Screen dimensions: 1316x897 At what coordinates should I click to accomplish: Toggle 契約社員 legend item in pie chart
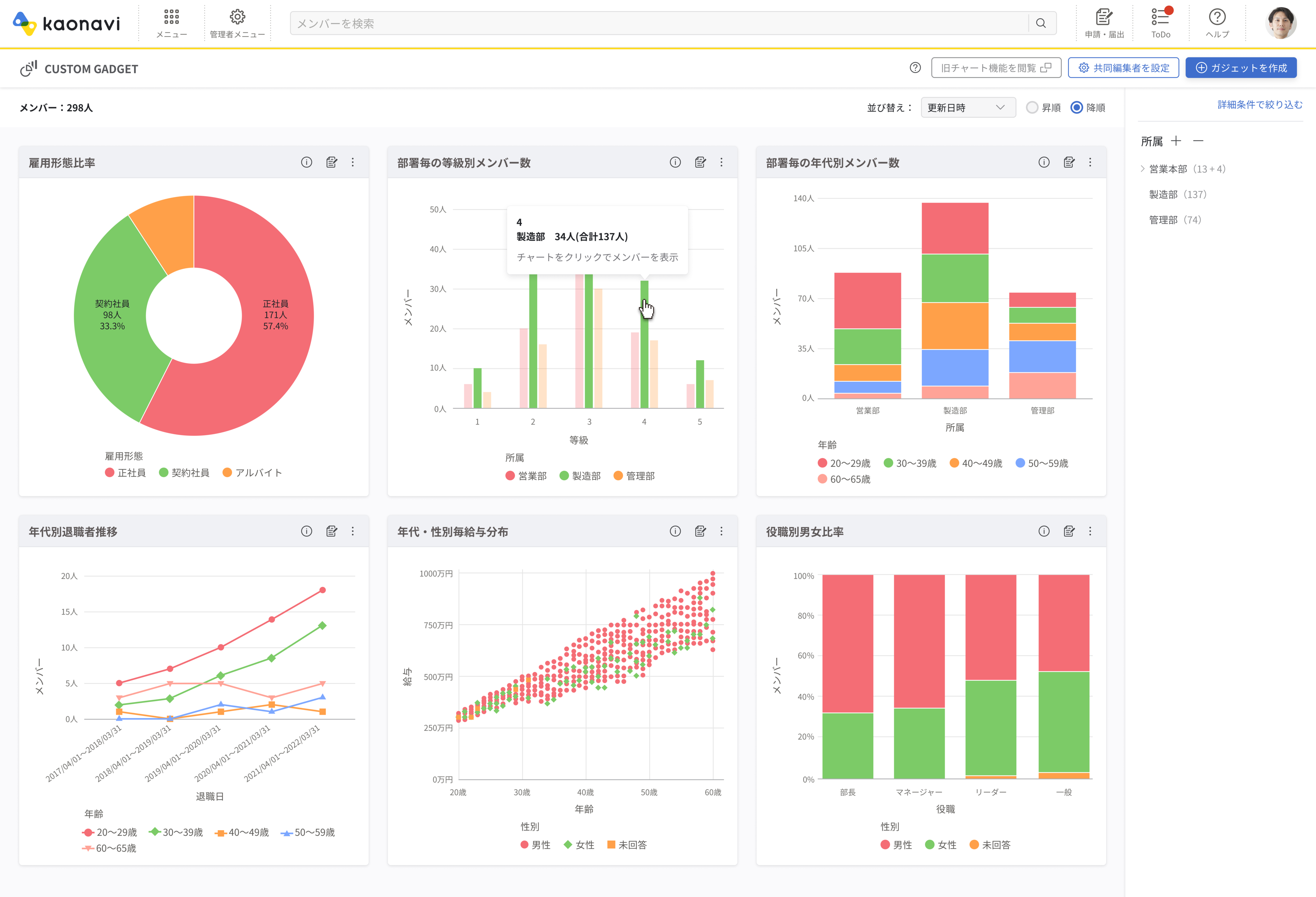[x=185, y=473]
